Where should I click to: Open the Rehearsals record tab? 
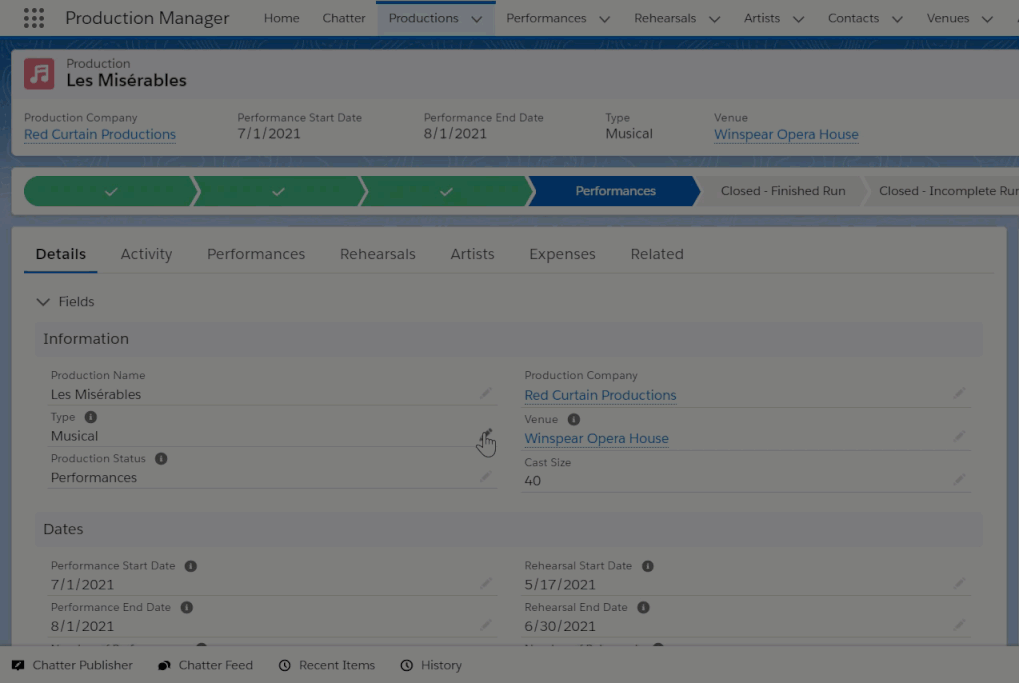pyautogui.click(x=377, y=254)
